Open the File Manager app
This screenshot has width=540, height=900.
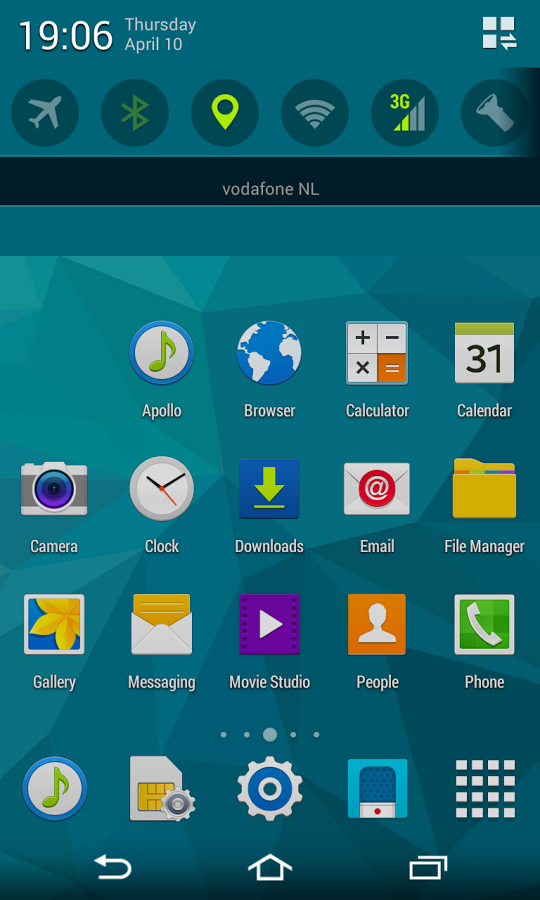pyautogui.click(x=484, y=488)
